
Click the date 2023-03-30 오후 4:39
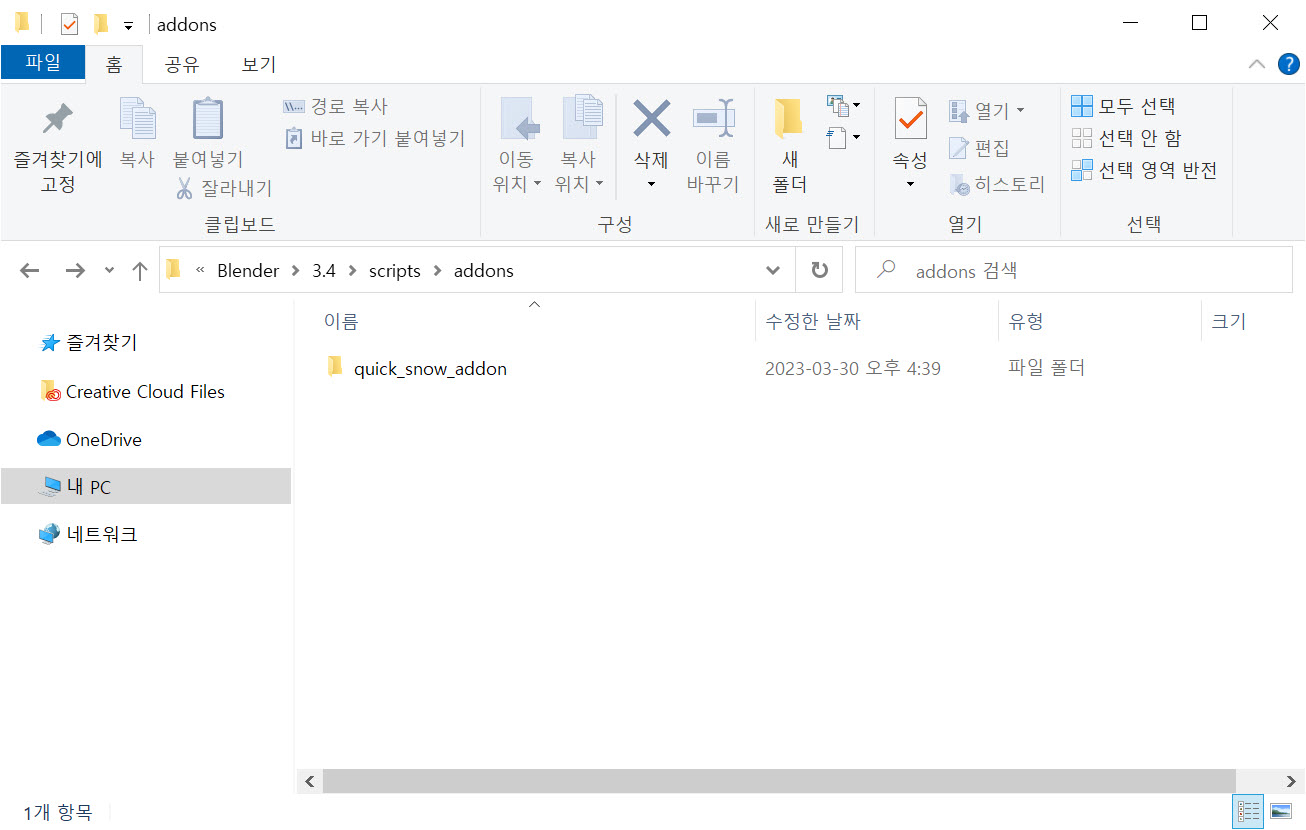tap(853, 369)
